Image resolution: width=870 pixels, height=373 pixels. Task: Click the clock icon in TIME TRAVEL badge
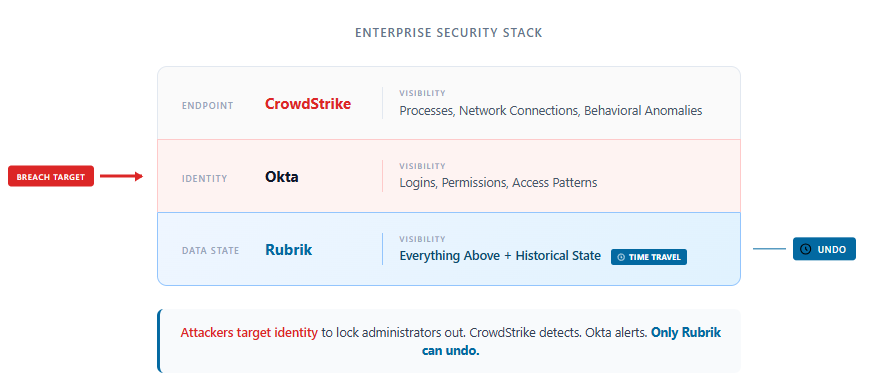[621, 257]
